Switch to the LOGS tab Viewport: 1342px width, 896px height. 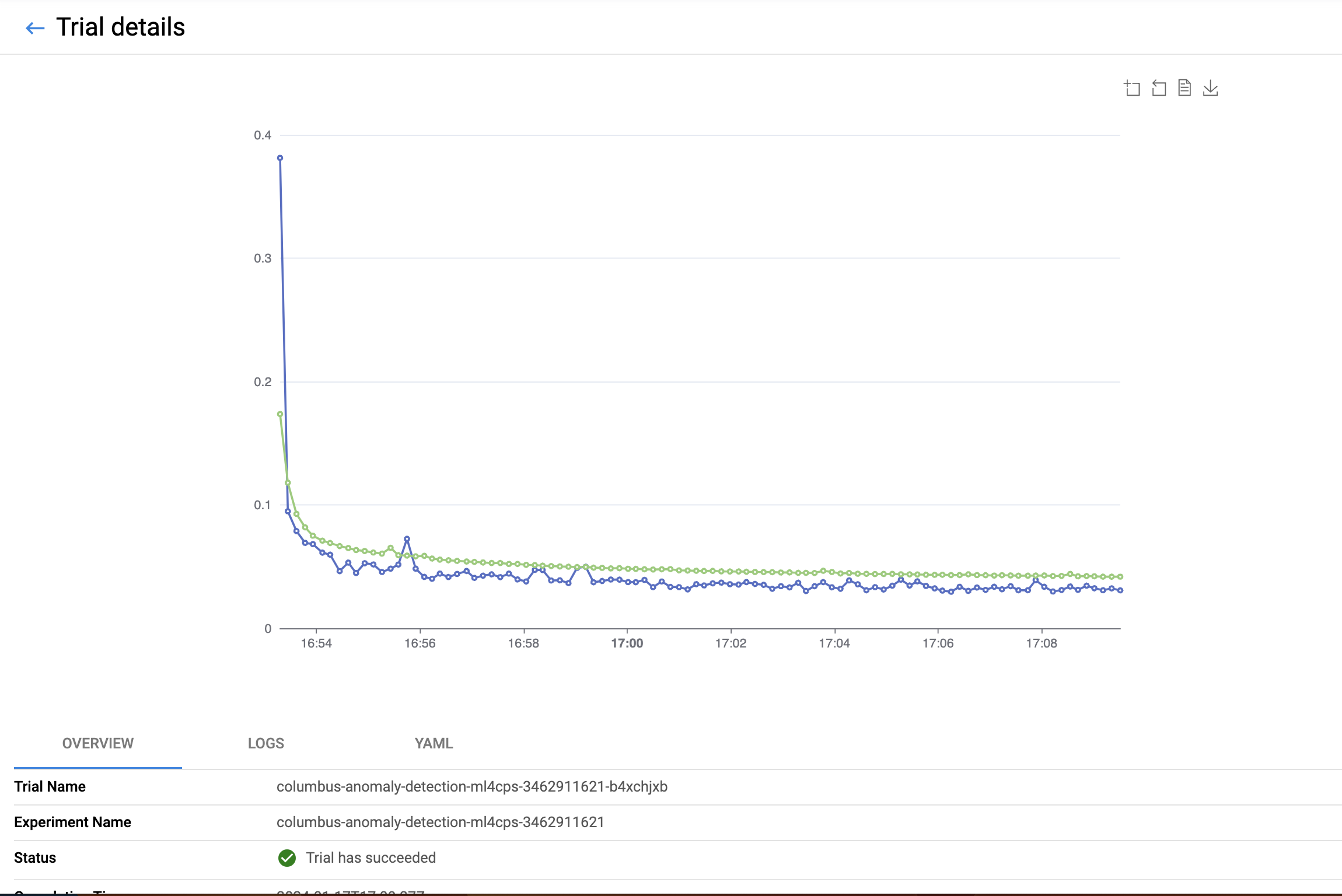[265, 743]
